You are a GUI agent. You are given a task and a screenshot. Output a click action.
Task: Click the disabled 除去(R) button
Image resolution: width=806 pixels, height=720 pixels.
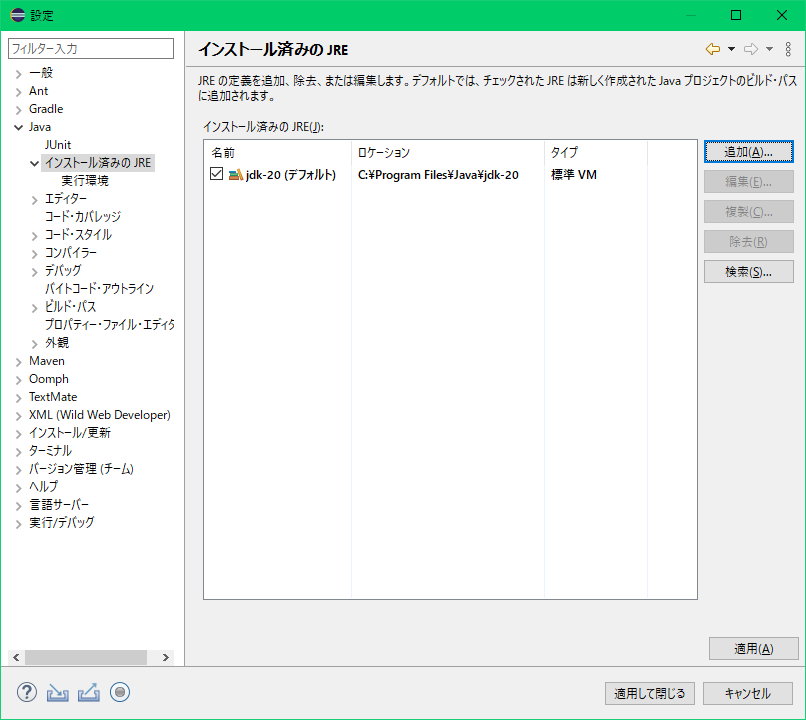coord(748,242)
